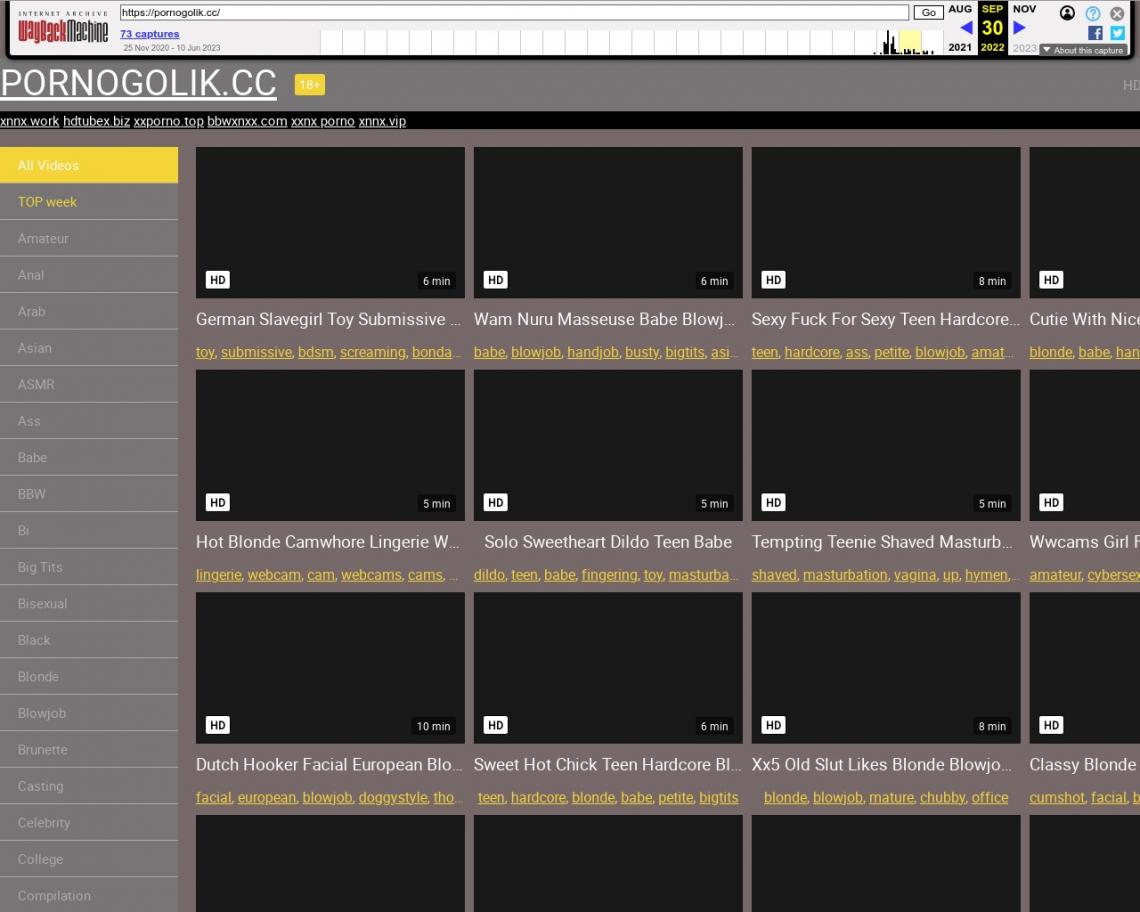Open the Arab category in sidebar
The height and width of the screenshot is (912, 1140).
pyautogui.click(x=89, y=311)
